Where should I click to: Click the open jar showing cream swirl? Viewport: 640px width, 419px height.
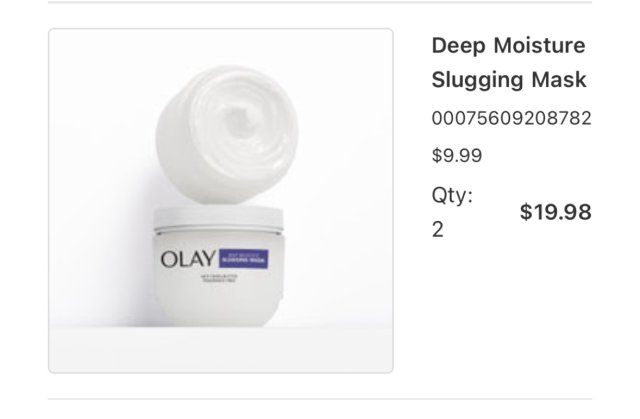(227, 134)
